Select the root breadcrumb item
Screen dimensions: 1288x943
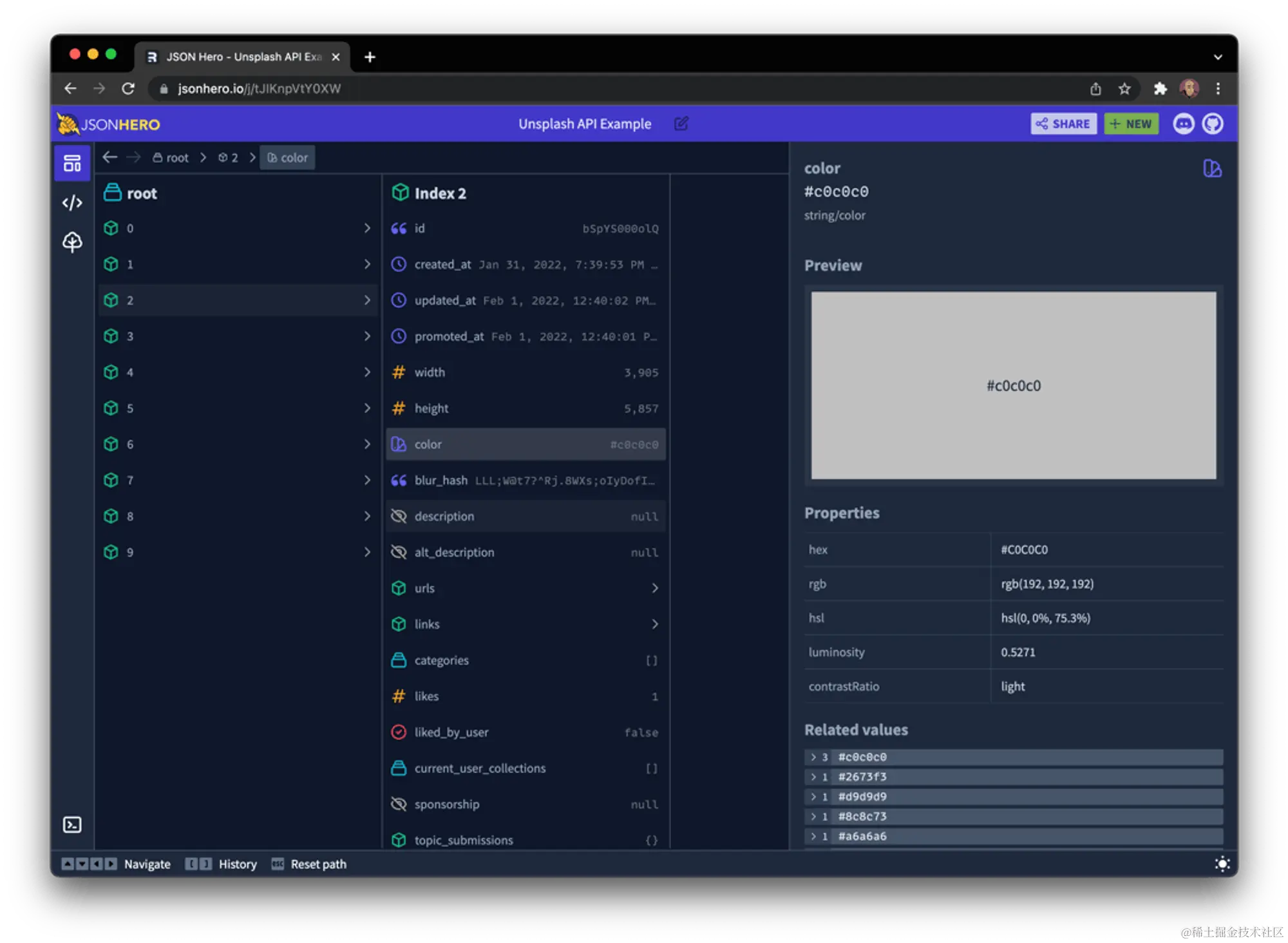coord(171,158)
